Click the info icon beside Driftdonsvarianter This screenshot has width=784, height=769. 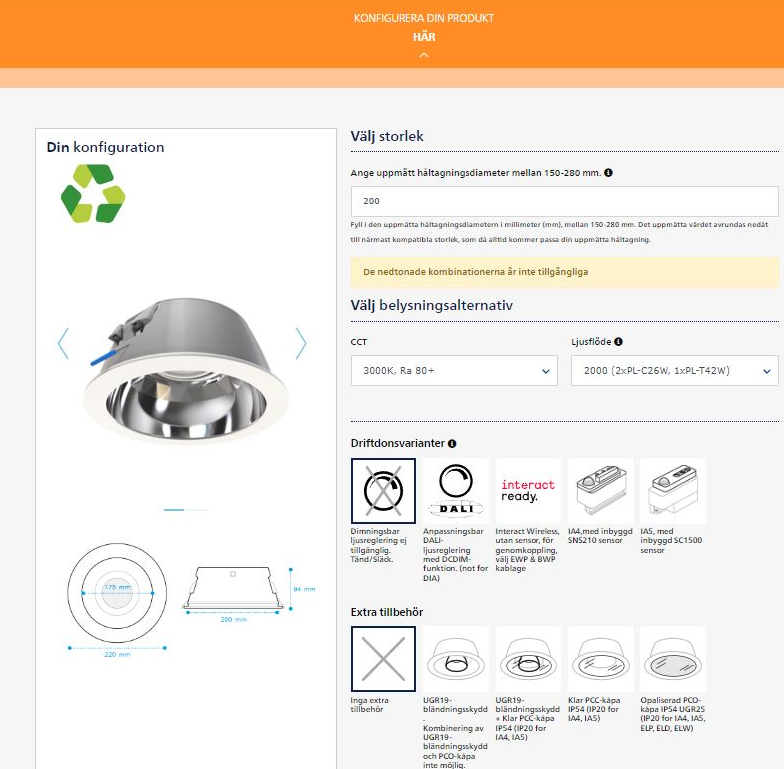452,444
